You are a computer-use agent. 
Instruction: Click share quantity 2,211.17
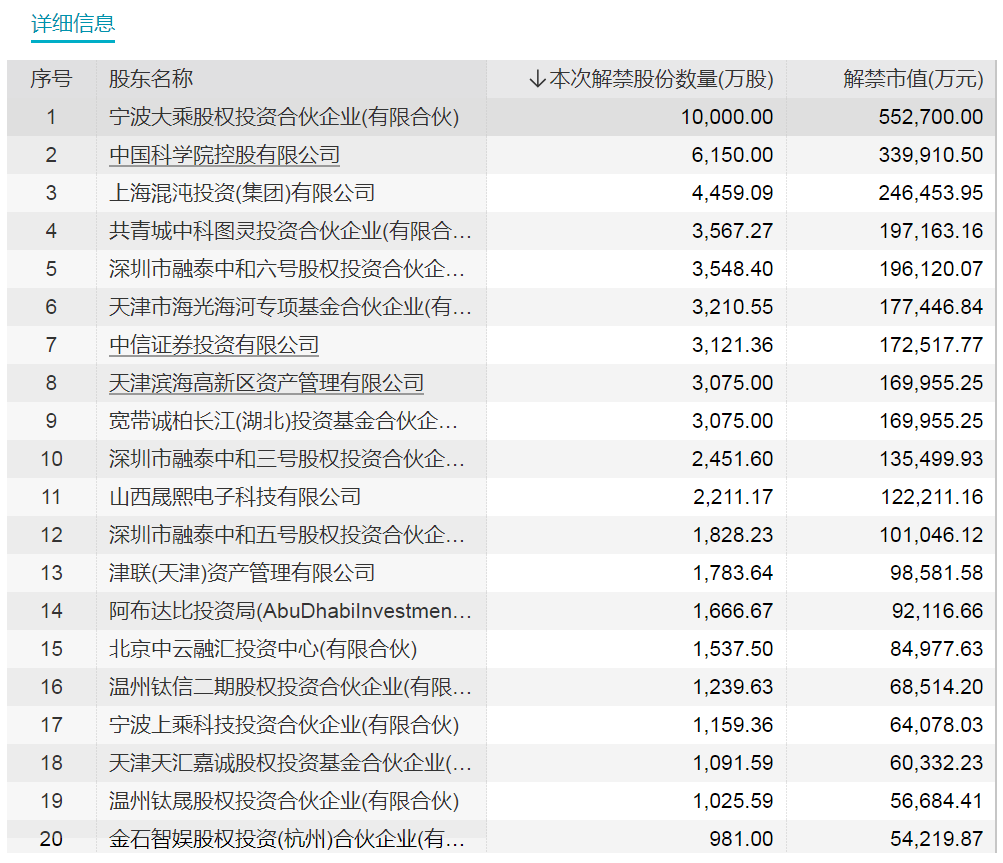tap(733, 497)
